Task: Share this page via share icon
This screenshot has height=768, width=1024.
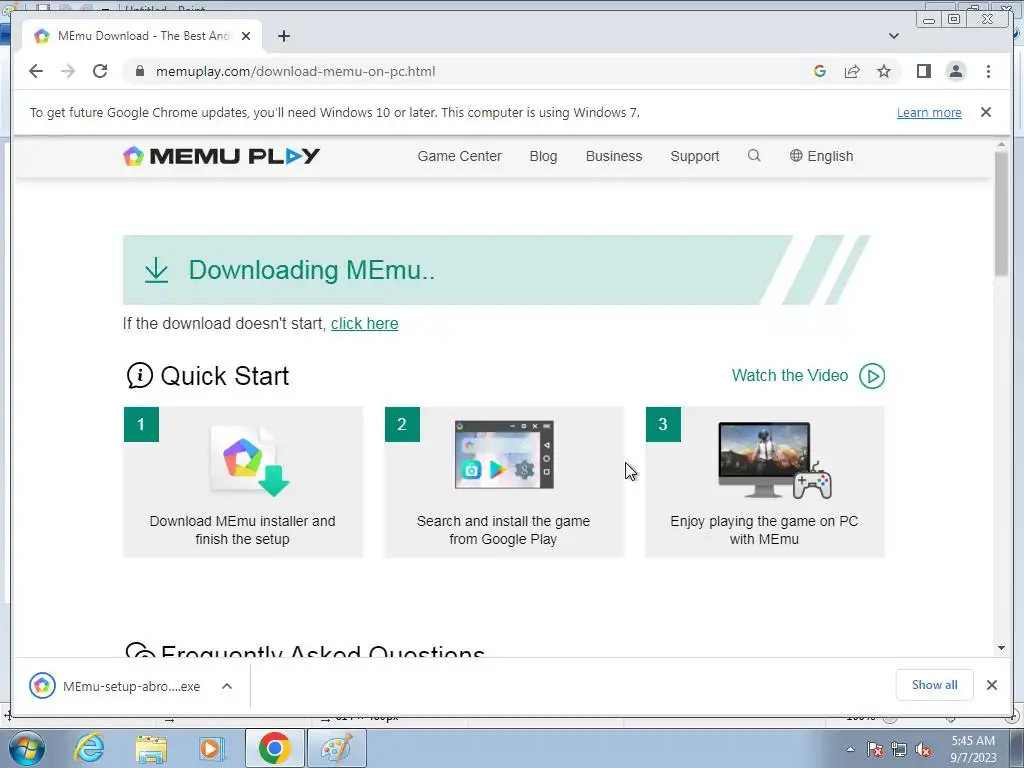Action: click(852, 71)
